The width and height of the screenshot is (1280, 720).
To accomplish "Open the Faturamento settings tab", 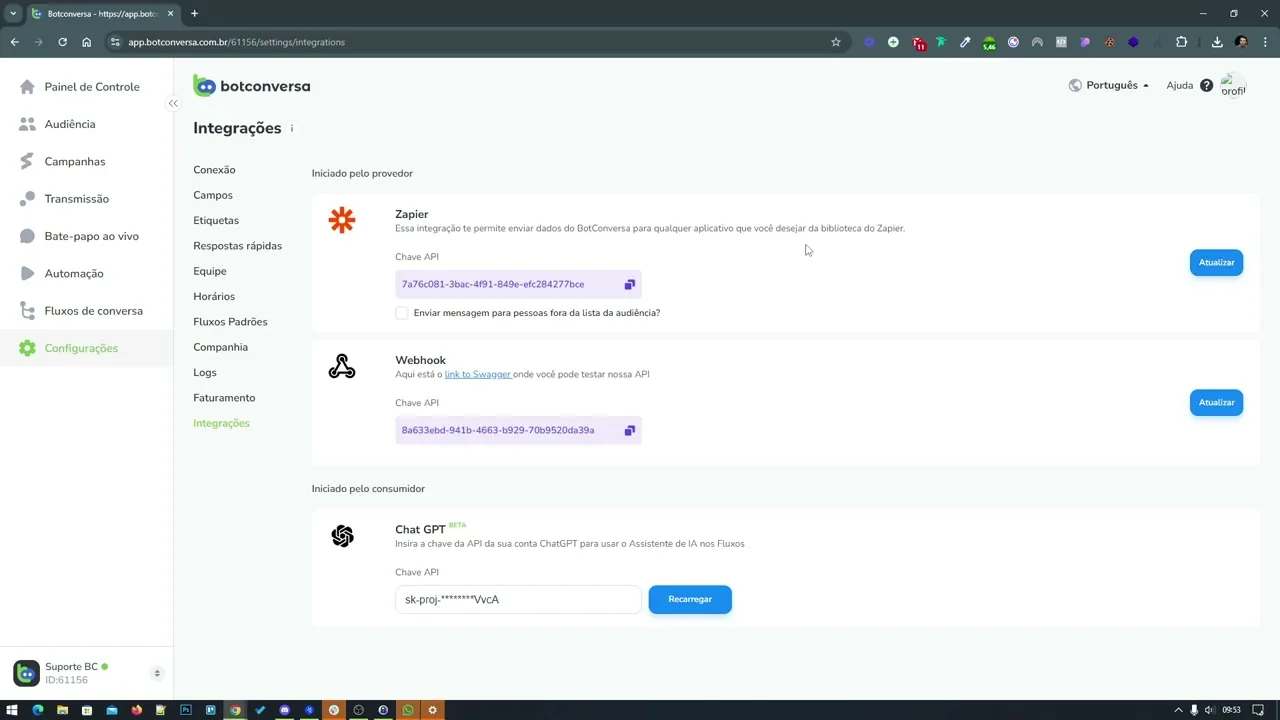I will (224, 398).
